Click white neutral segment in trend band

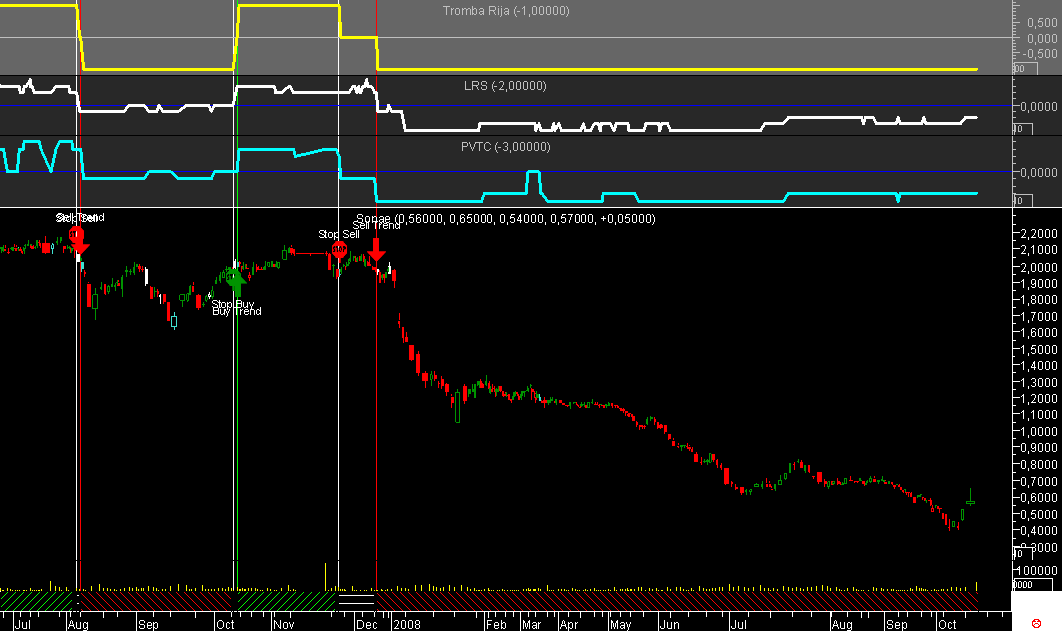point(356,601)
